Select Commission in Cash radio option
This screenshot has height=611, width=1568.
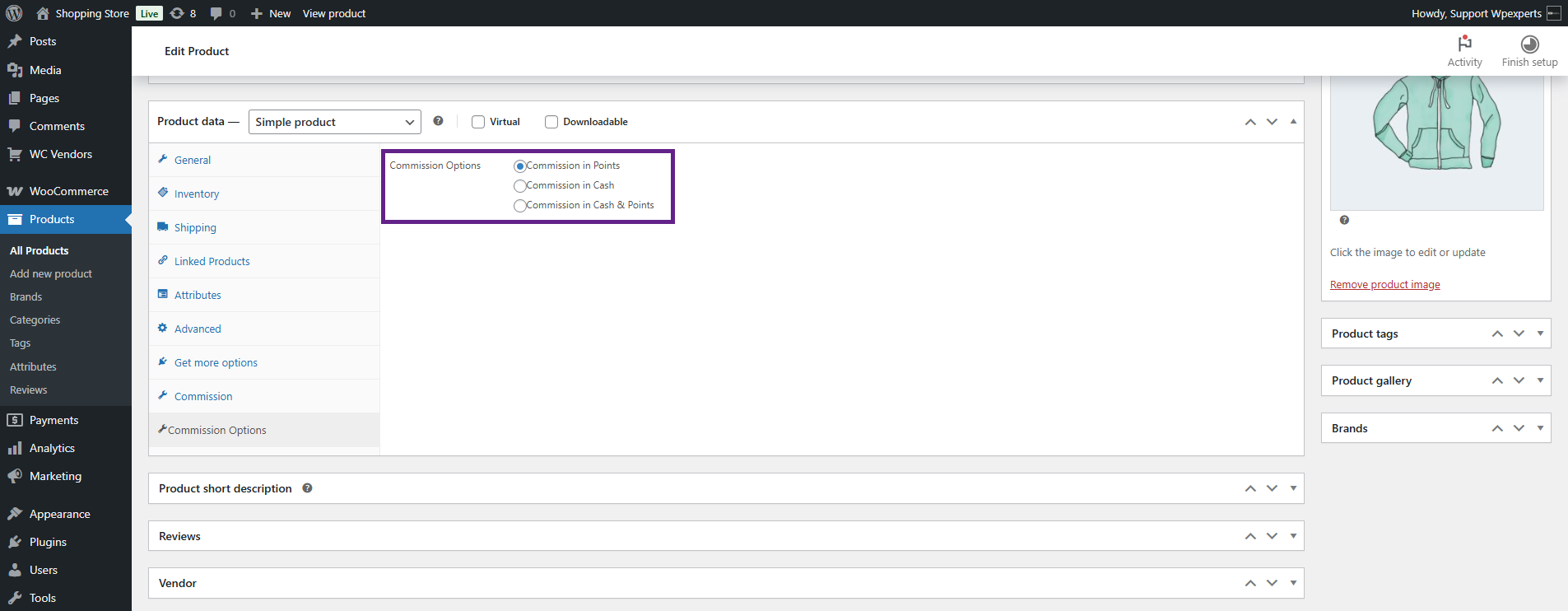519,186
